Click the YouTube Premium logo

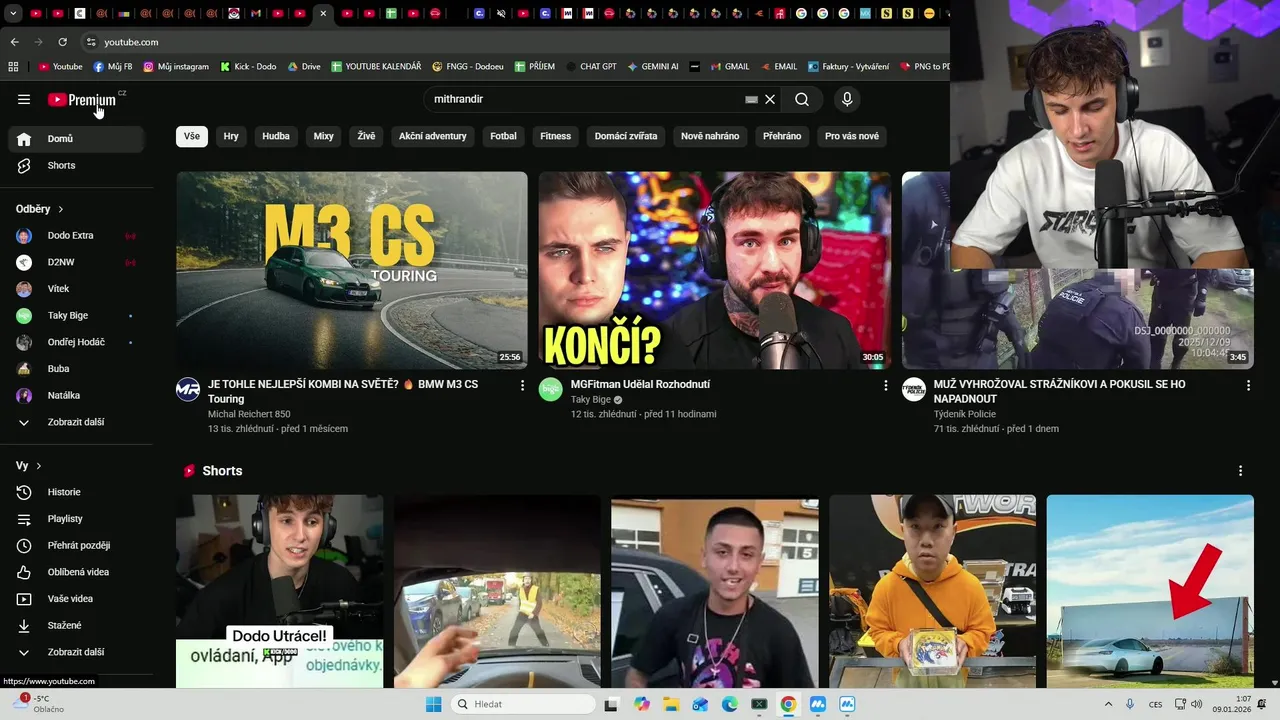click(82, 100)
